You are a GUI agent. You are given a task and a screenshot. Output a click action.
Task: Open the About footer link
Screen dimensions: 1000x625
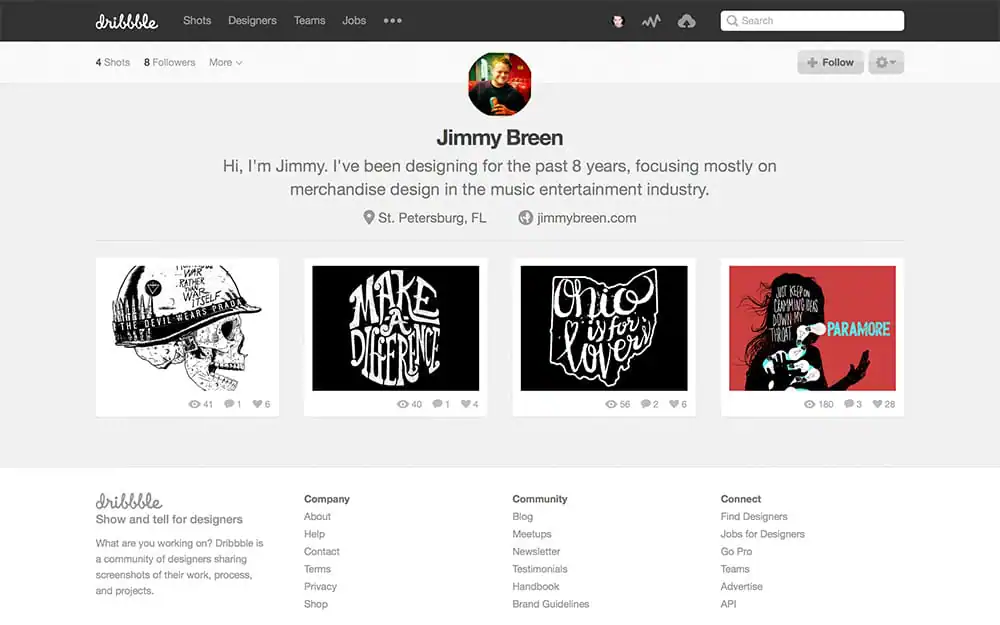pos(317,517)
